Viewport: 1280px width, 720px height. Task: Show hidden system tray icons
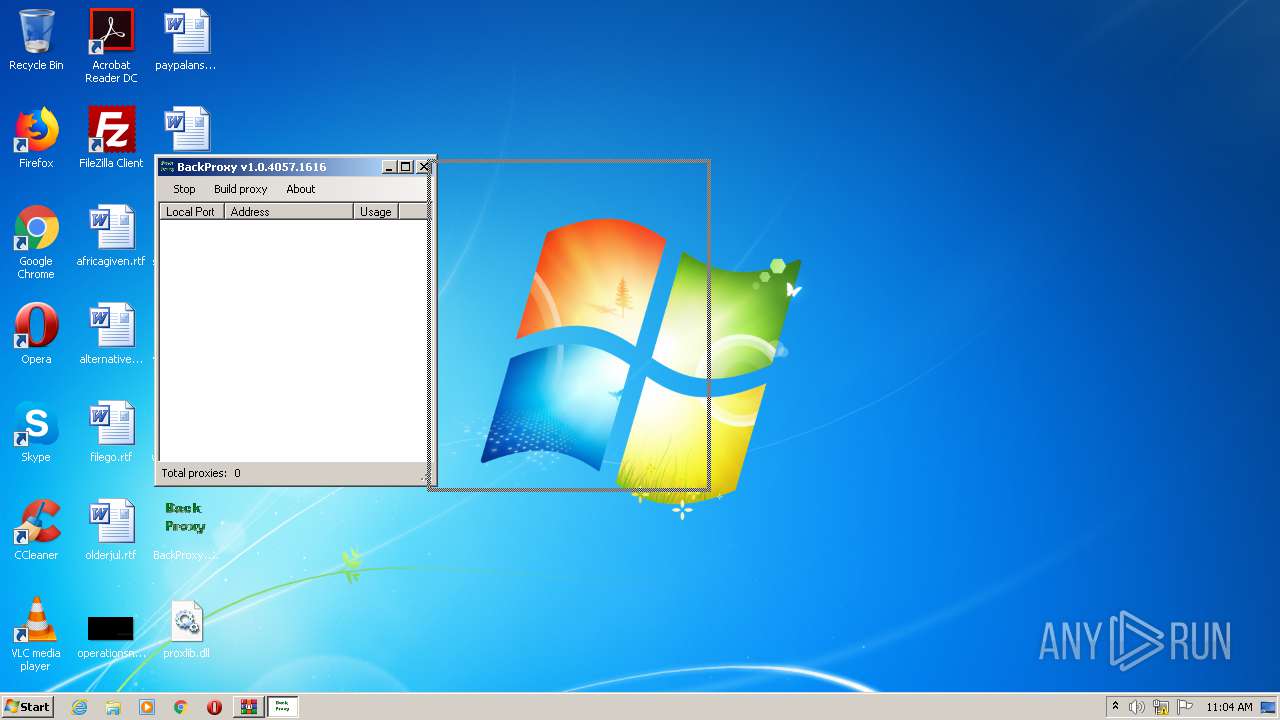click(x=1115, y=707)
